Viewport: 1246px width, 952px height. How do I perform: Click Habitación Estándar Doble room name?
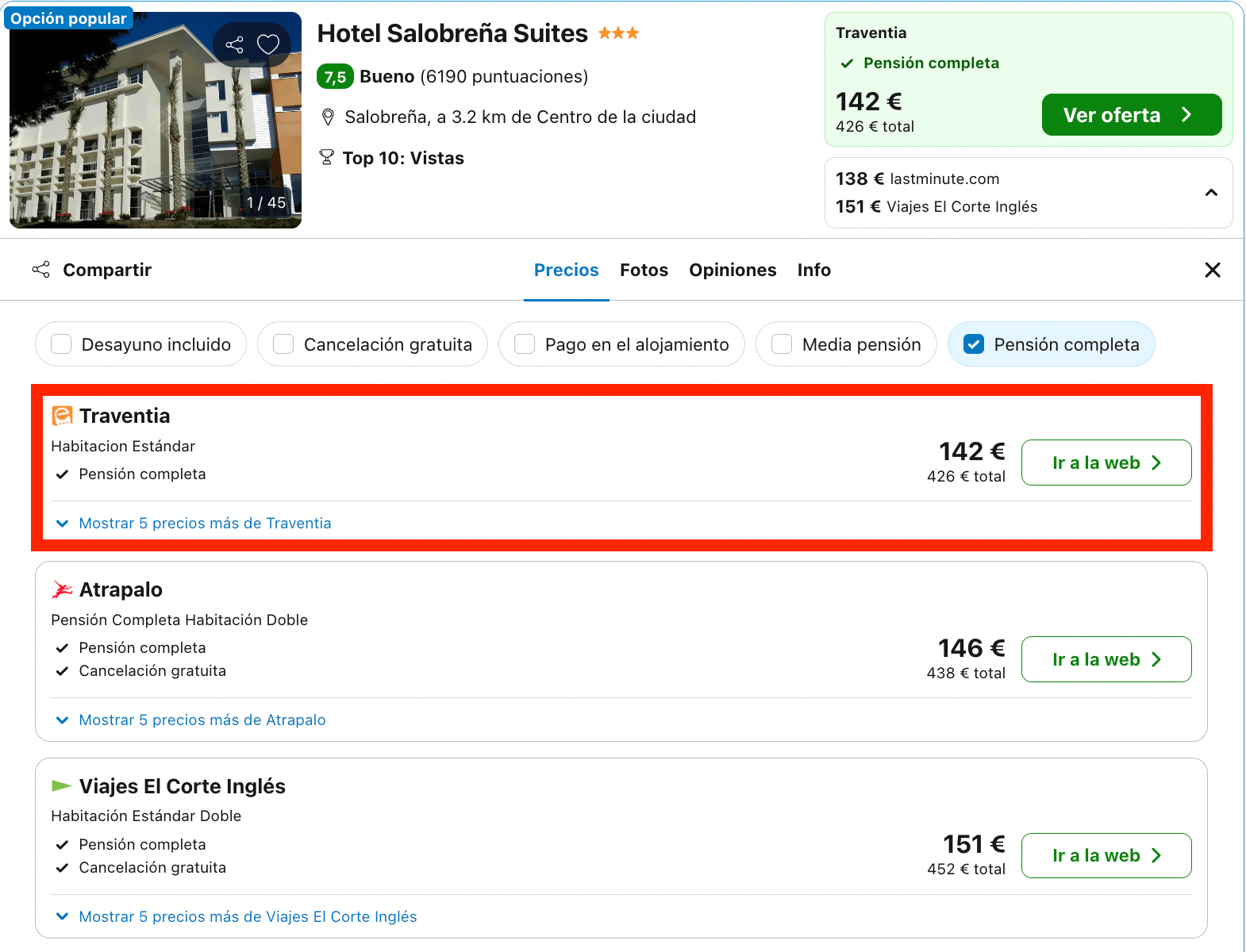click(146, 816)
